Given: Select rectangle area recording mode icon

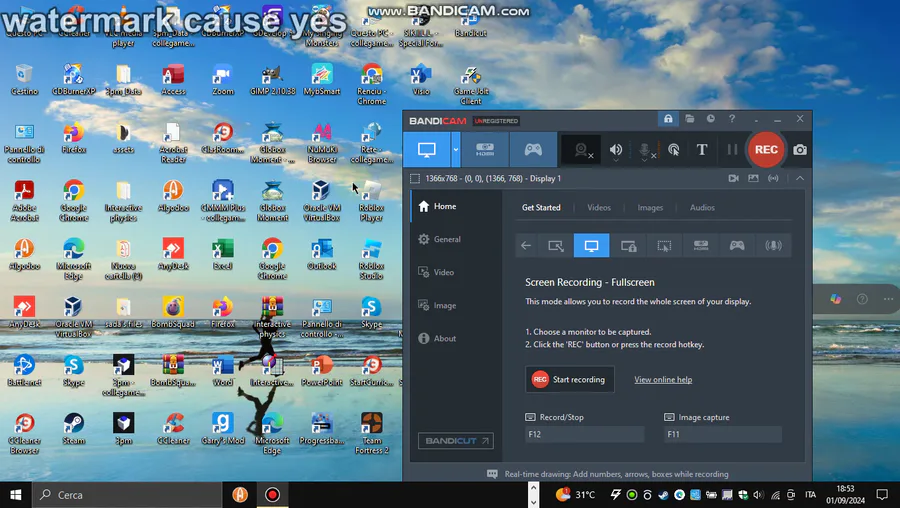Looking at the screenshot, I should (556, 246).
